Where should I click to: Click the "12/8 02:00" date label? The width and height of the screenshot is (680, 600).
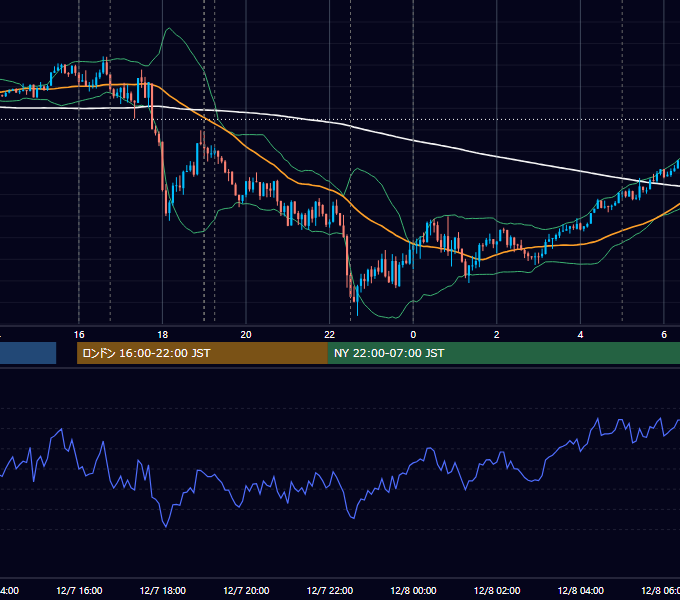coord(497,590)
